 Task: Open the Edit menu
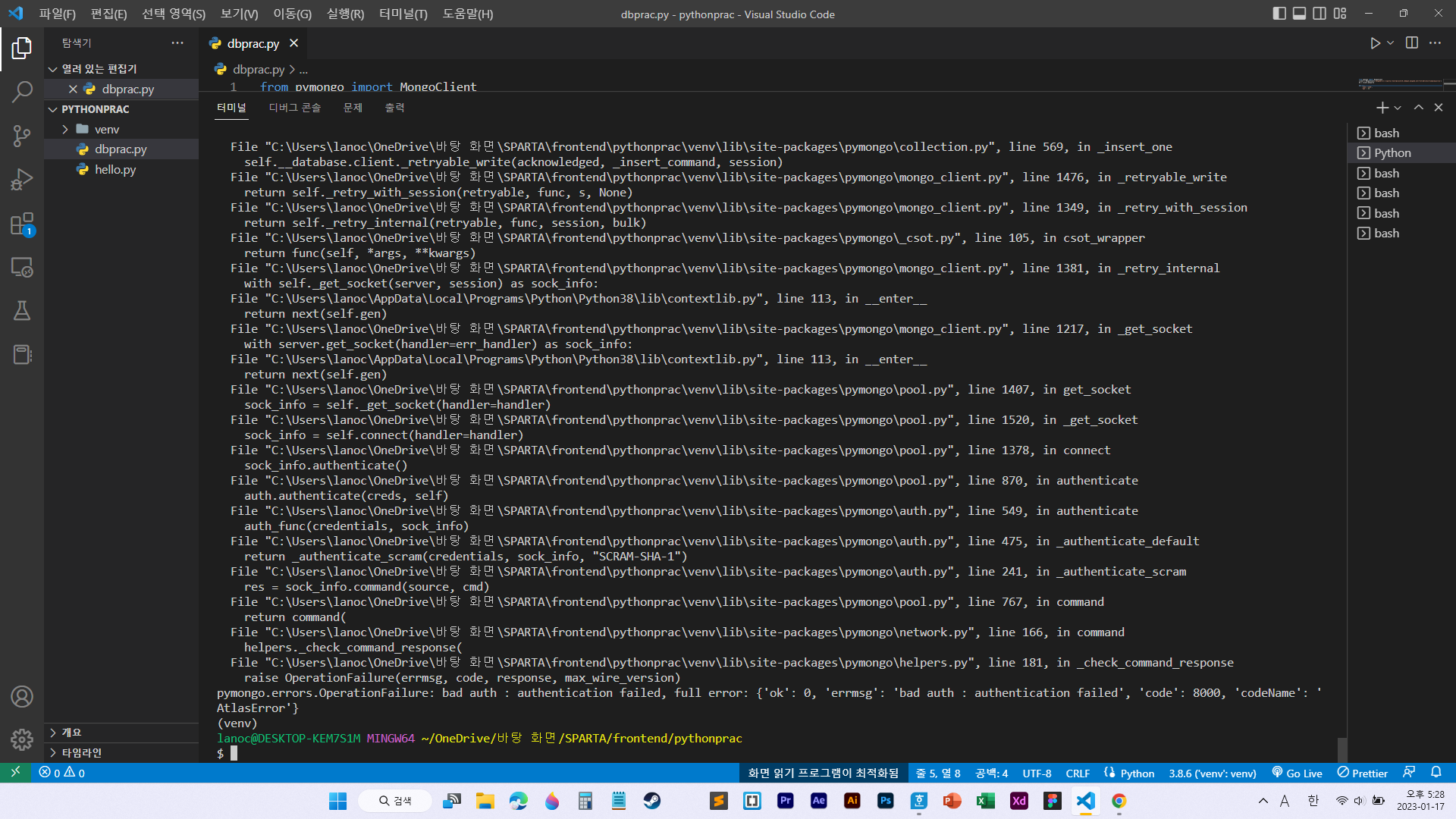[108, 14]
